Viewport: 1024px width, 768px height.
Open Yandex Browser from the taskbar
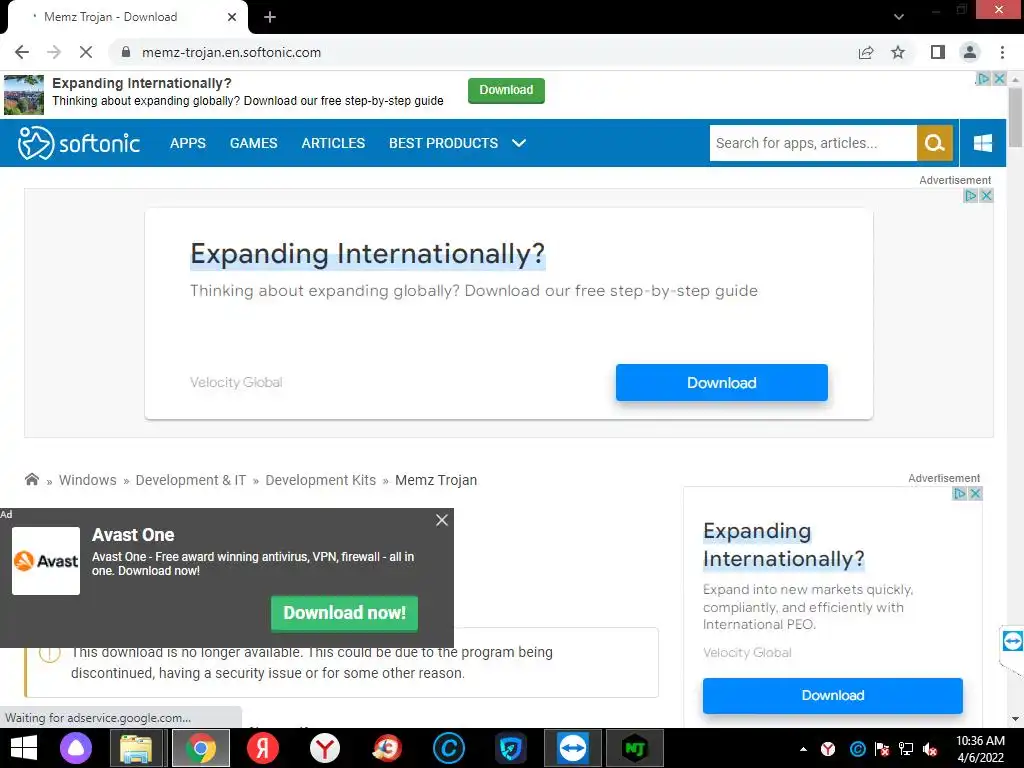pyautogui.click(x=325, y=748)
